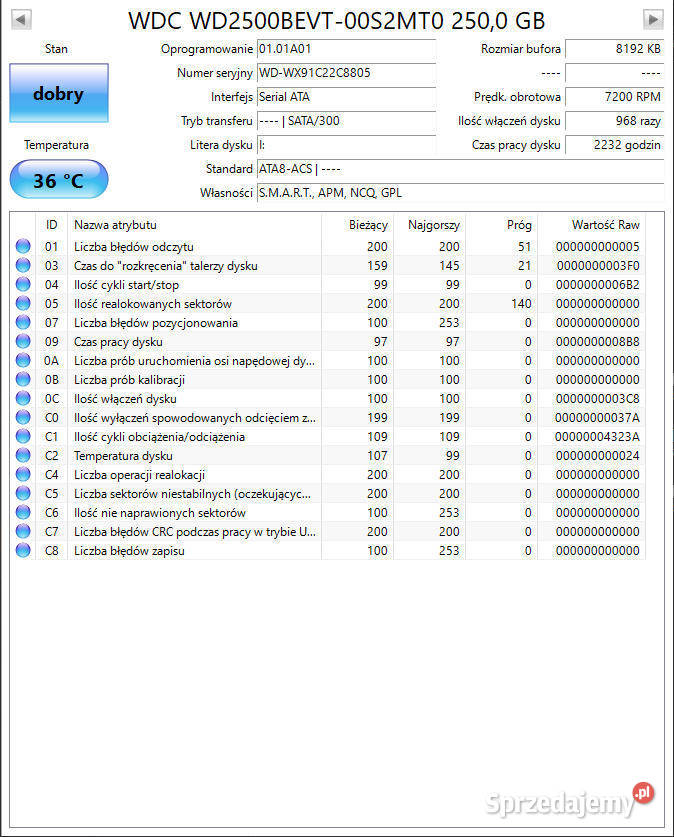Viewport: 674px width, 837px height.
Task: Click the Tryb transferu SATA/300 field
Action: pos(346,121)
